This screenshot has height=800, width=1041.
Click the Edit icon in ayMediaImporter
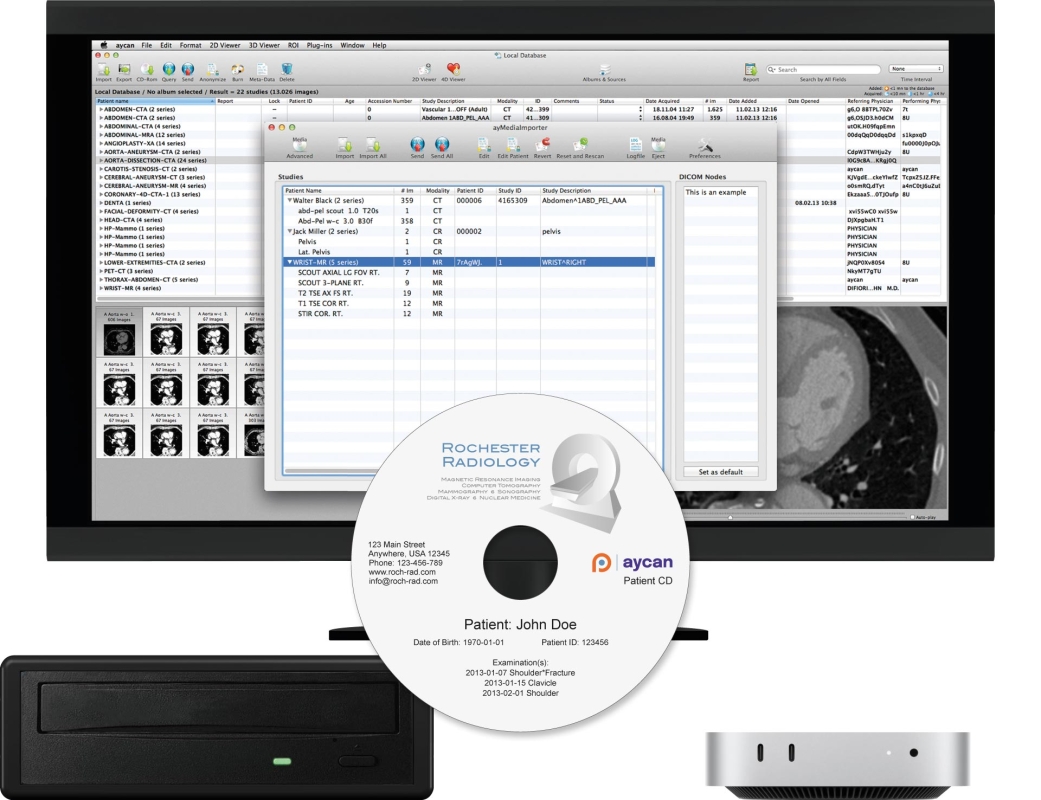(484, 145)
